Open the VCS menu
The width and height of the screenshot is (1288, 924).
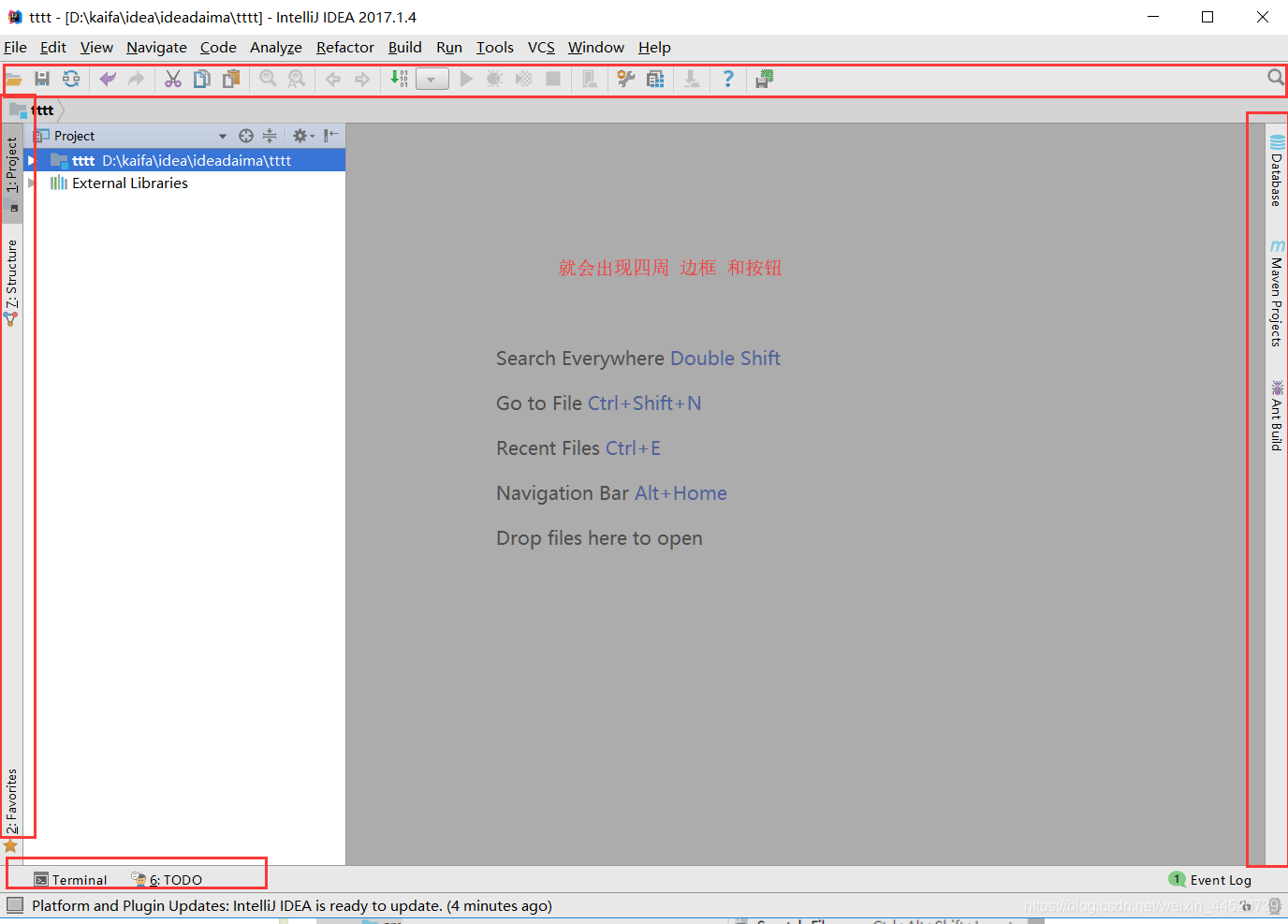(x=541, y=48)
